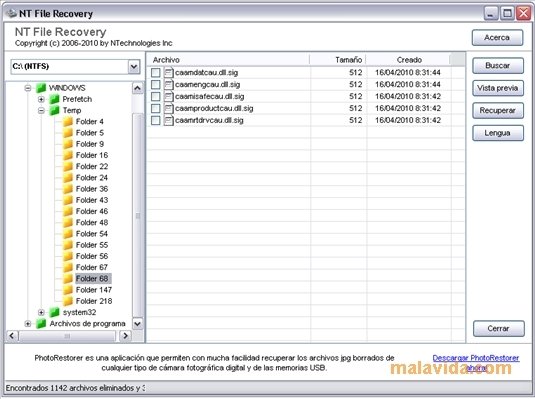Click the file icon of caamproductcau.dll.sig
535x399 pixels.
pos(169,108)
